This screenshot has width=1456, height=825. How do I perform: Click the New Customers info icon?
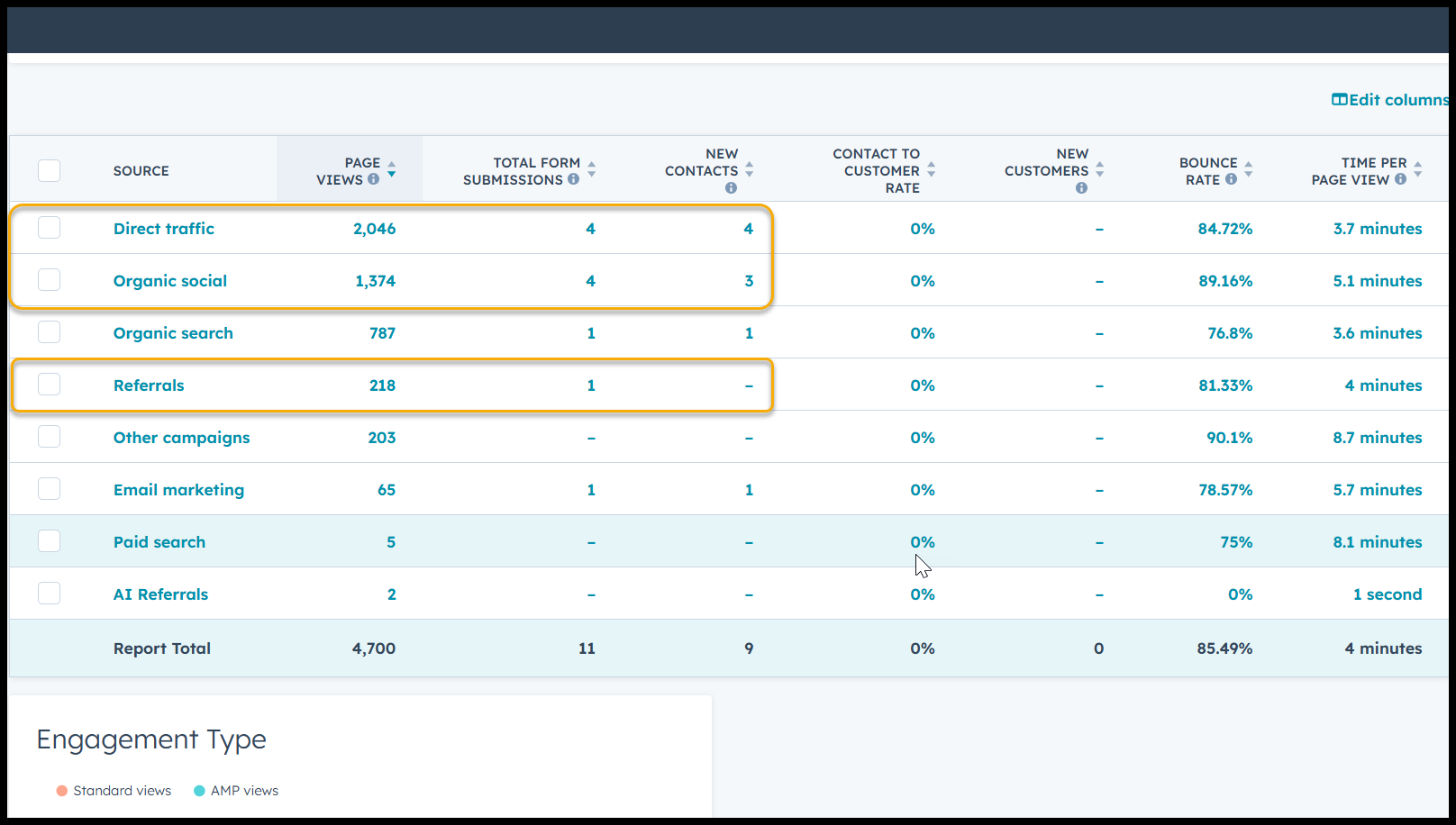pos(1081,187)
